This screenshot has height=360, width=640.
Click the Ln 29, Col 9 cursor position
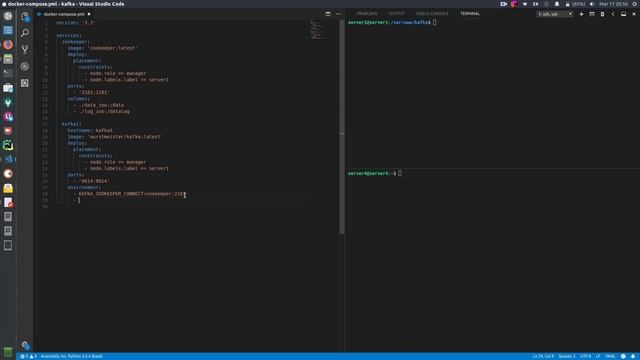(x=543, y=356)
